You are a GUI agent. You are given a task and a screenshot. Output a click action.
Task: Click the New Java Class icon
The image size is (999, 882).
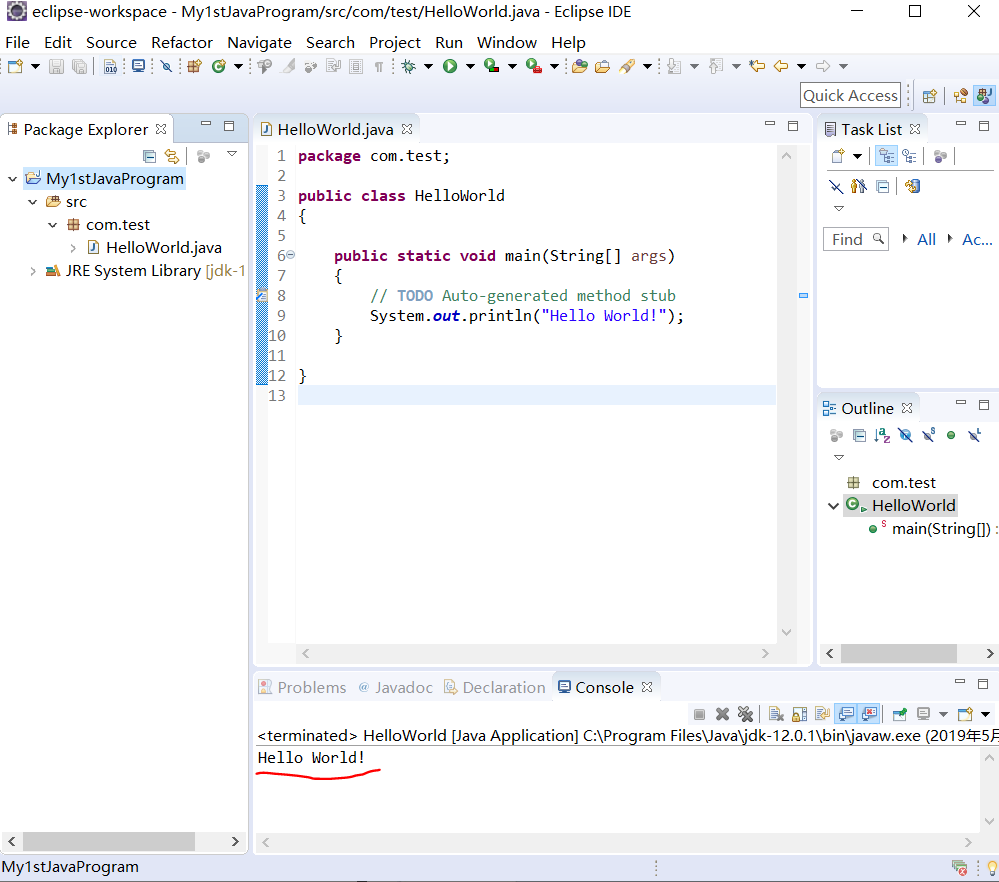(x=219, y=66)
